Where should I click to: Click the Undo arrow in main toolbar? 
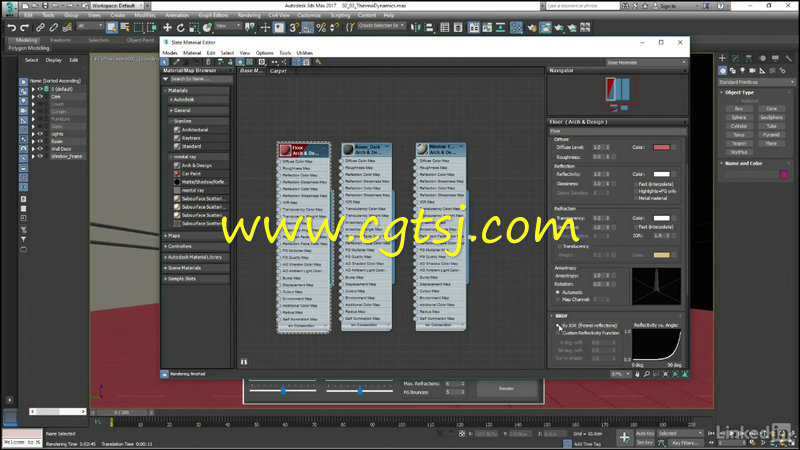click(11, 28)
